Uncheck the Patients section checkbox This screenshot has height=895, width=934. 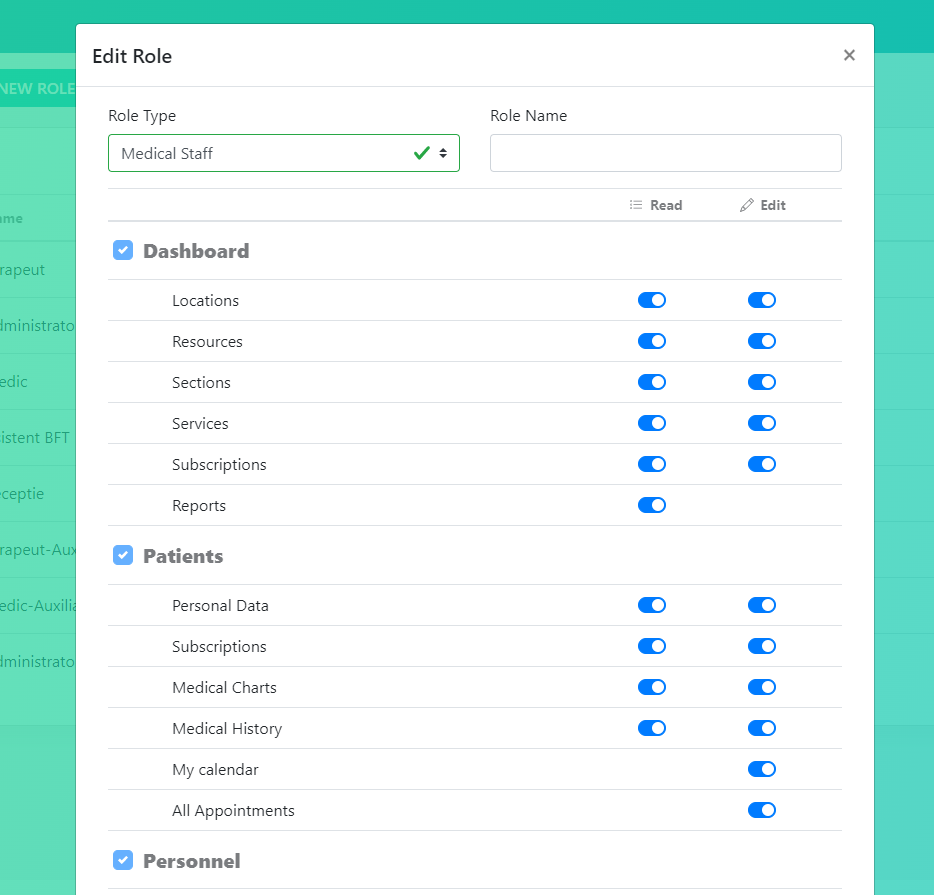pyautogui.click(x=123, y=555)
